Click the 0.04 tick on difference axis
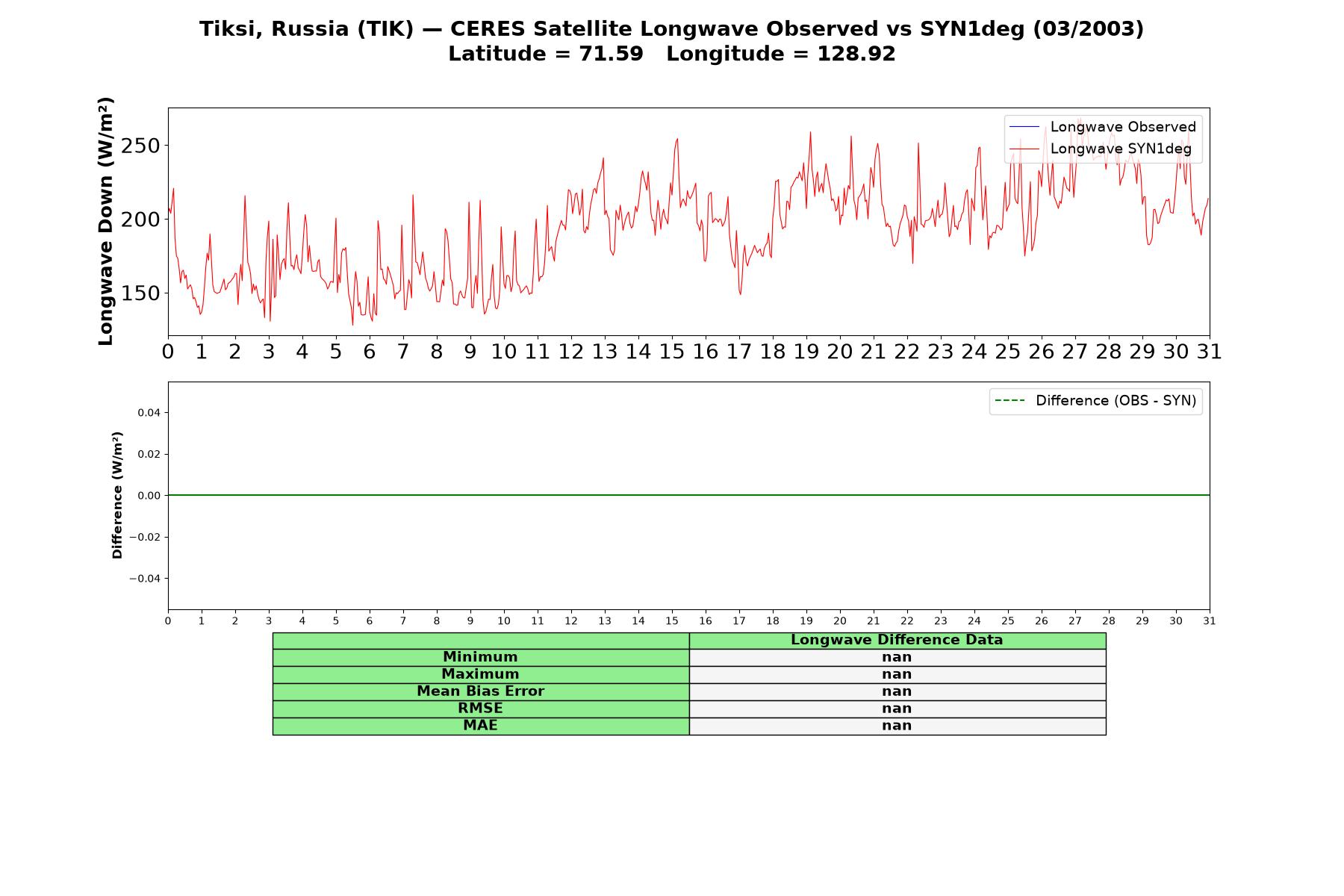1344x896 pixels. click(149, 413)
